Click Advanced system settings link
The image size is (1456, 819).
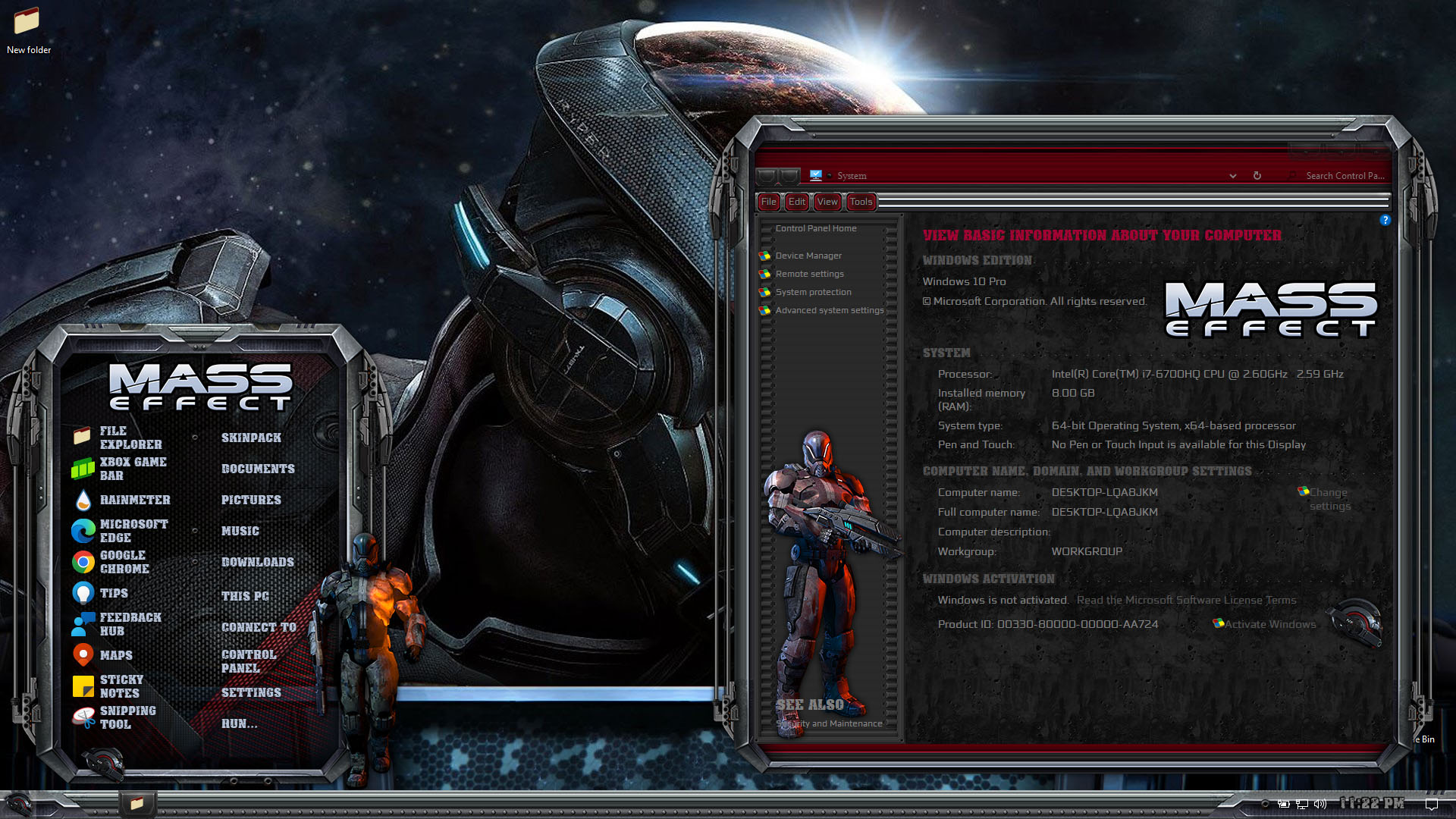point(829,310)
